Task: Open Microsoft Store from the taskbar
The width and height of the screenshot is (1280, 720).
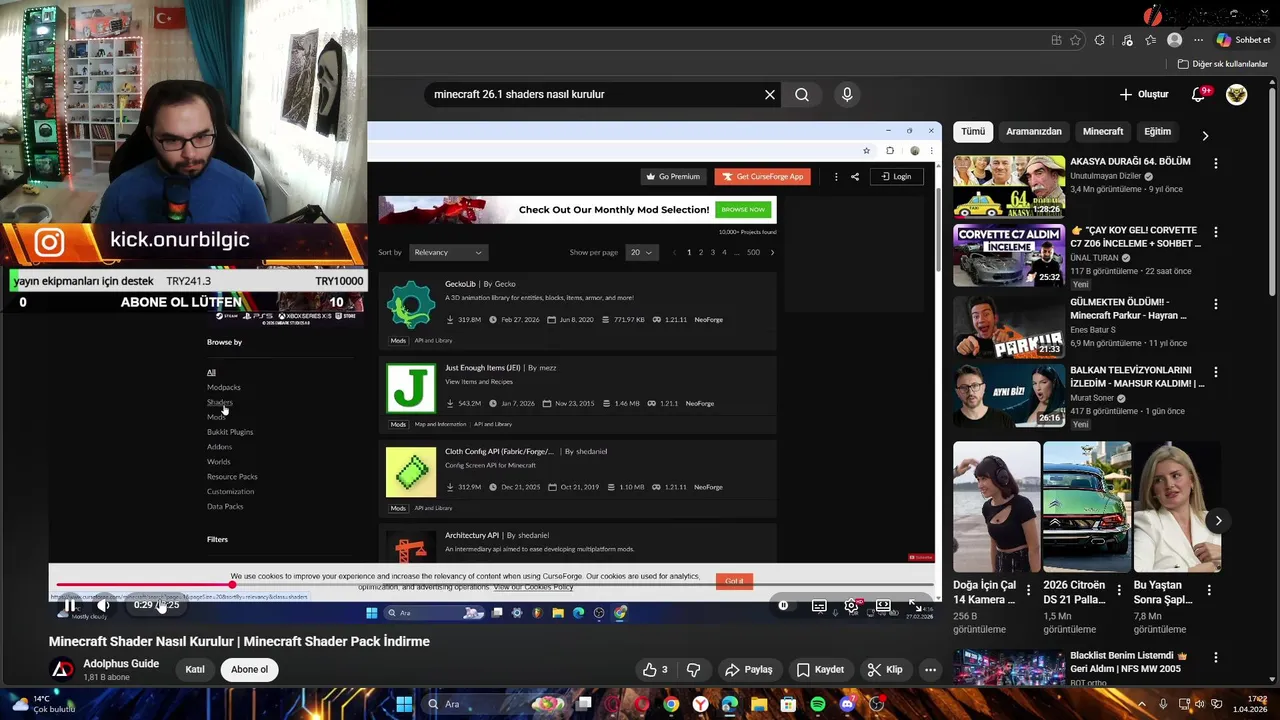Action: click(789, 704)
